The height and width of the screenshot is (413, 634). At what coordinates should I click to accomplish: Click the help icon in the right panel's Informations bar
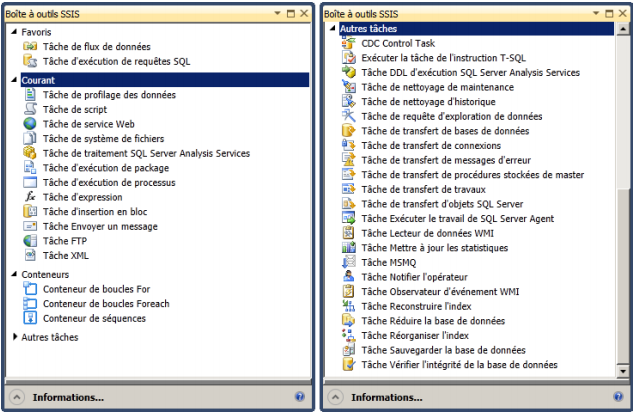point(617,397)
